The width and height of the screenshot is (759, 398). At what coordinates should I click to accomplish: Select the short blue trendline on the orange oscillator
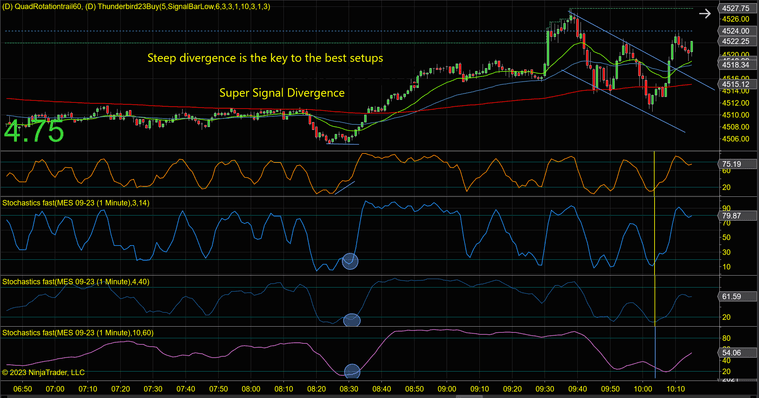pos(345,188)
